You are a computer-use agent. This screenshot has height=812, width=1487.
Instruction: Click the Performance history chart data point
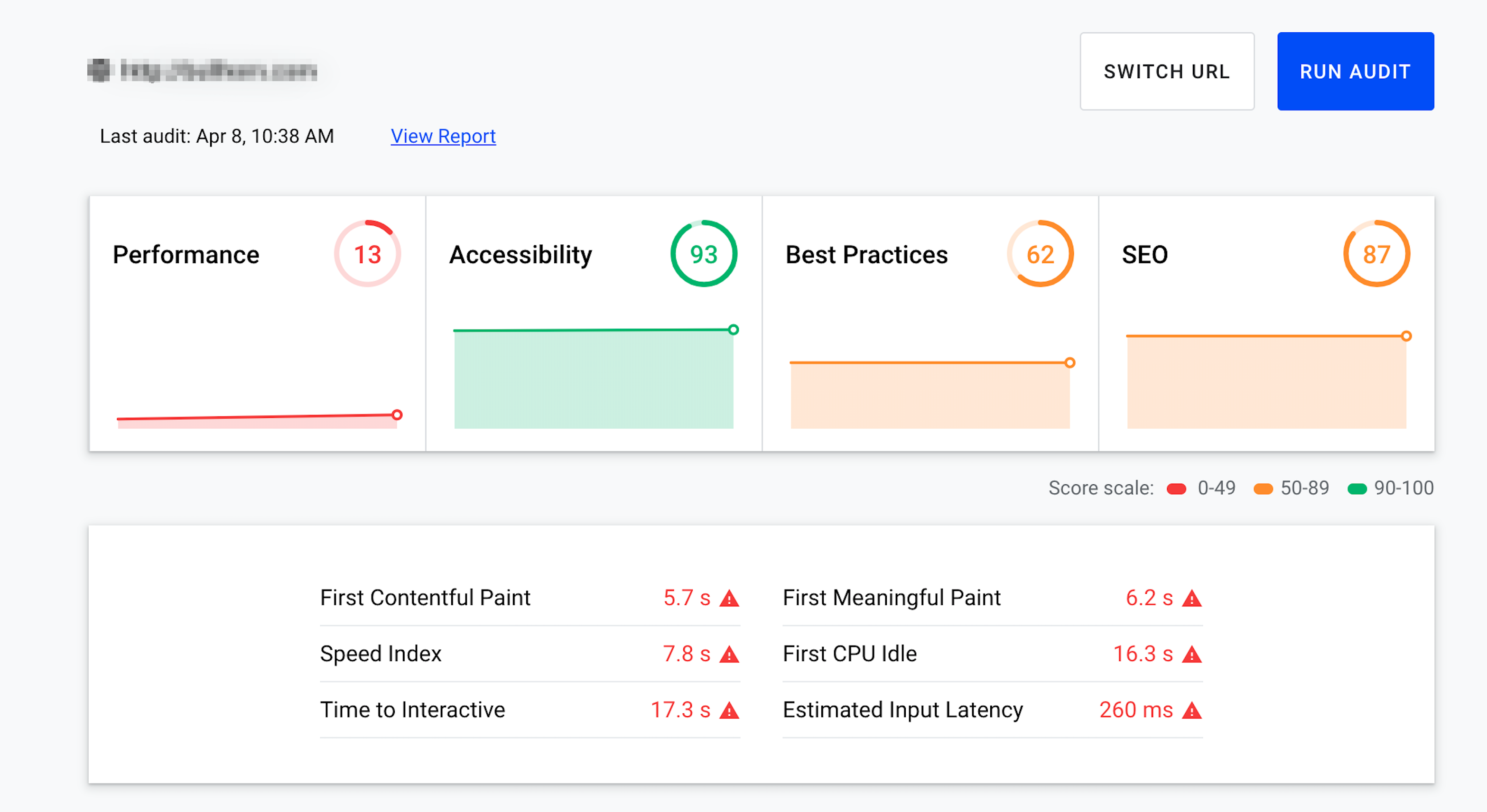point(397,415)
